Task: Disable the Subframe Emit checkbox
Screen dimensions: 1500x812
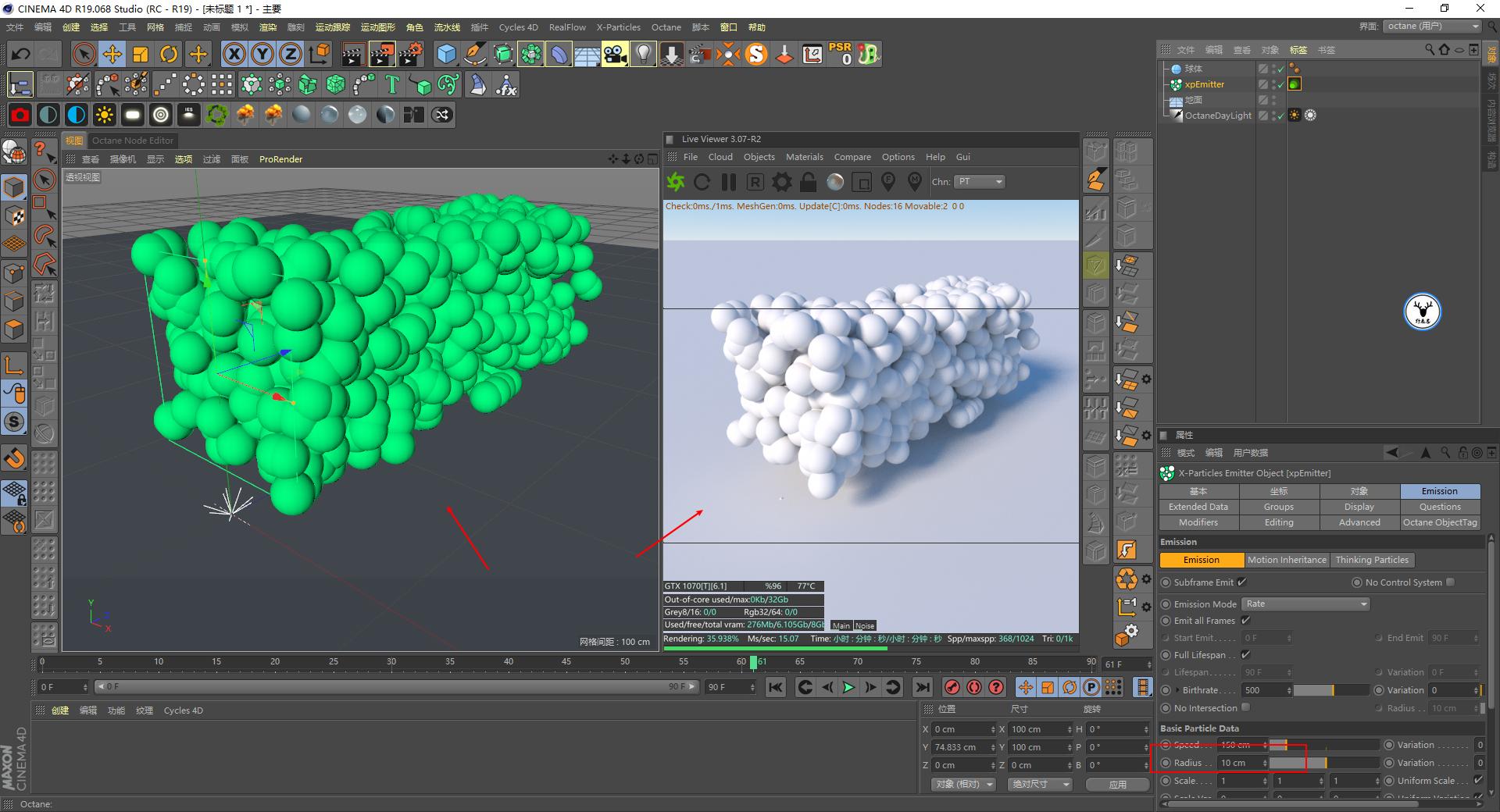Action: (1241, 582)
